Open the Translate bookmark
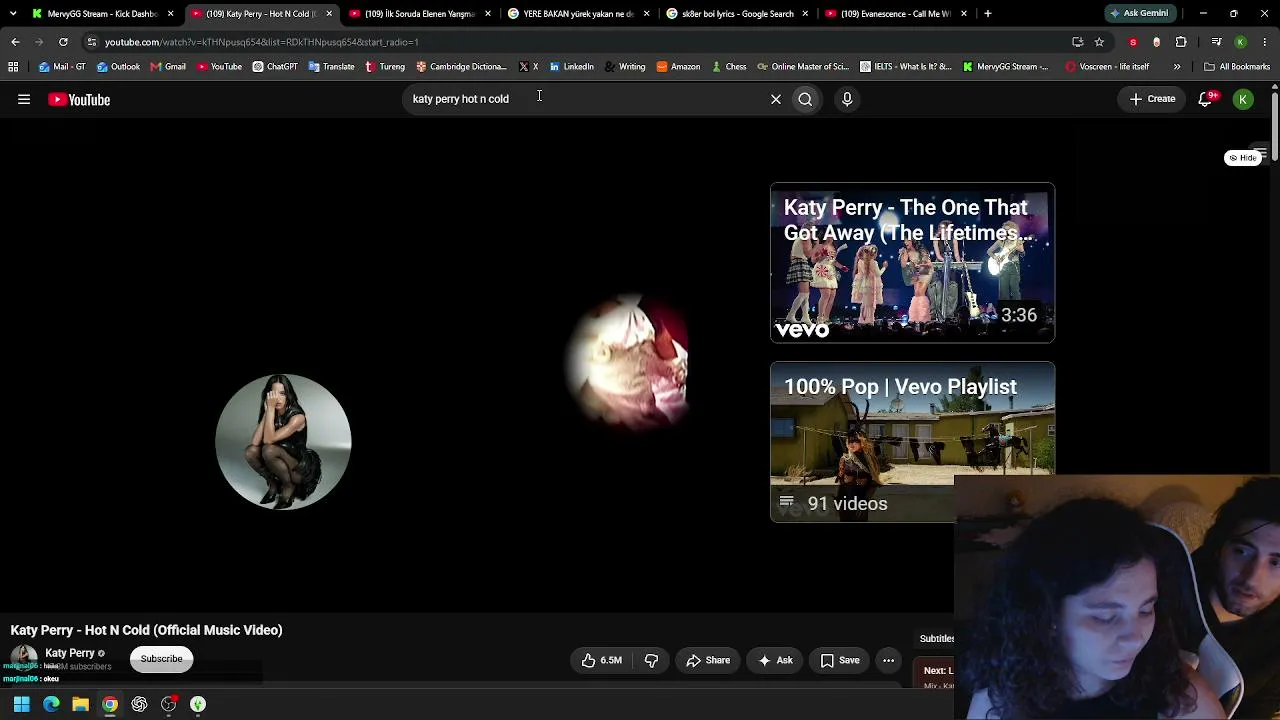The image size is (1280, 720). [x=331, y=67]
